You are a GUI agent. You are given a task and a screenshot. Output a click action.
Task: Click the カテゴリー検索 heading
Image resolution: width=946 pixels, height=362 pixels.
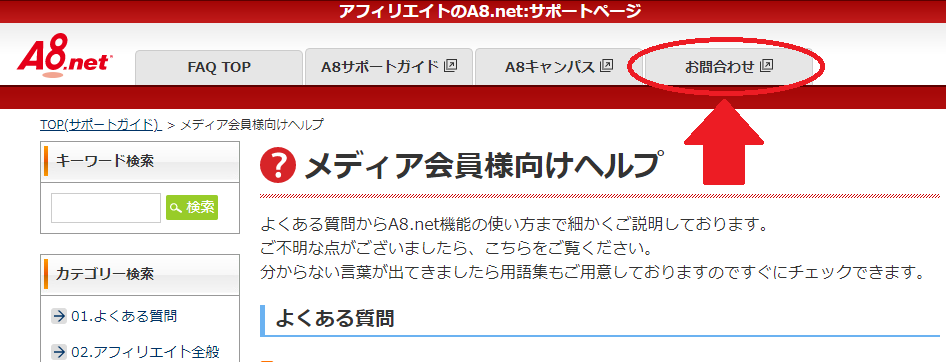click(x=104, y=274)
